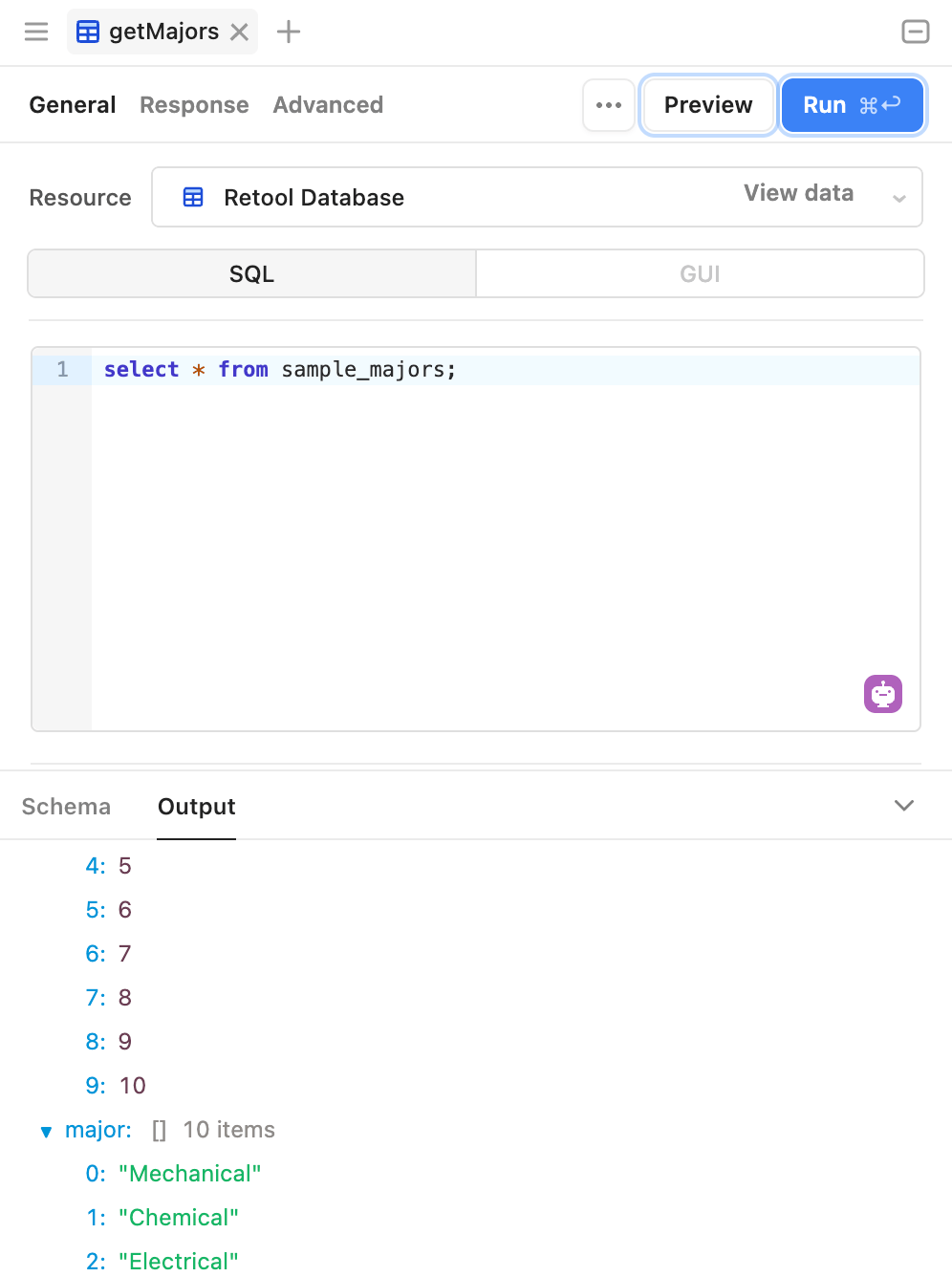Click the 10 items label
Image resolution: width=952 pixels, height=1277 pixels.
[229, 1130]
